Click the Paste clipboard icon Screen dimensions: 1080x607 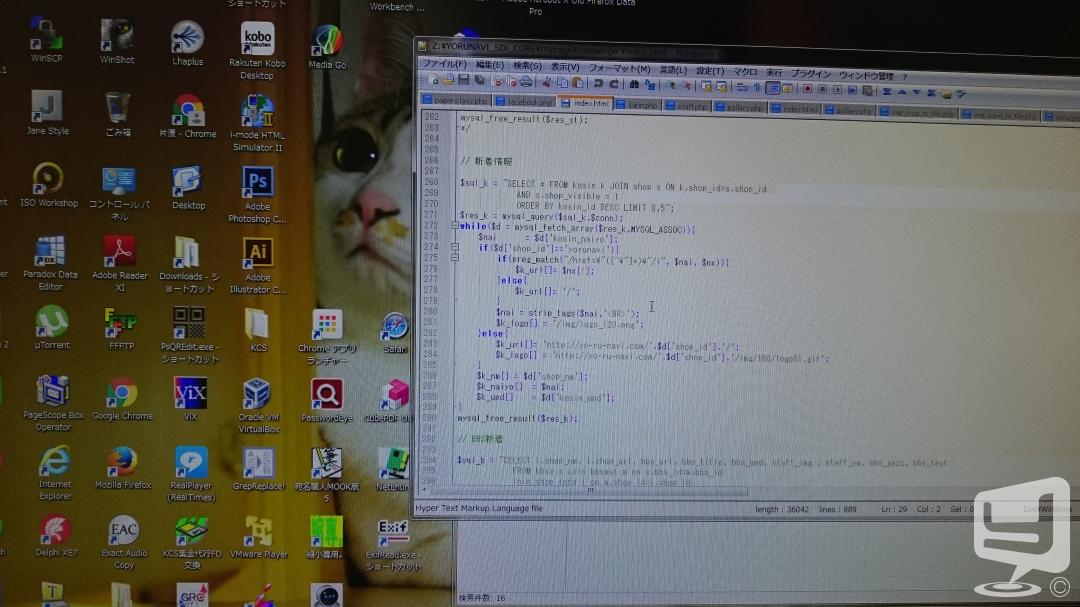coord(577,83)
